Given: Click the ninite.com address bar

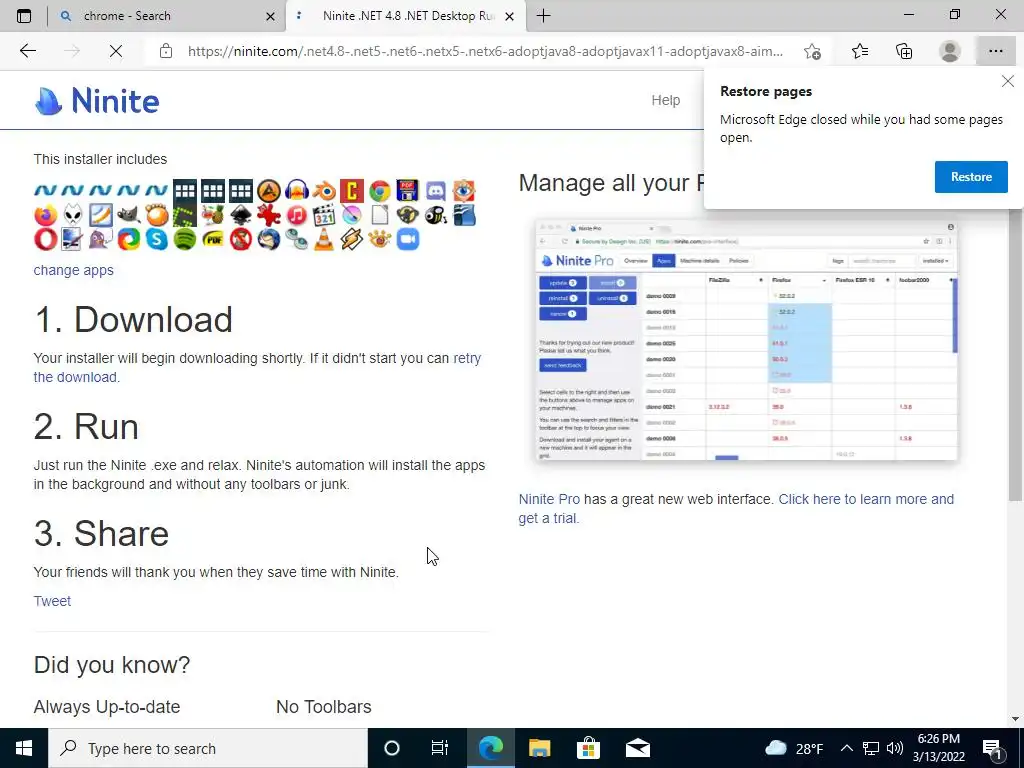Looking at the screenshot, I should pos(485,51).
